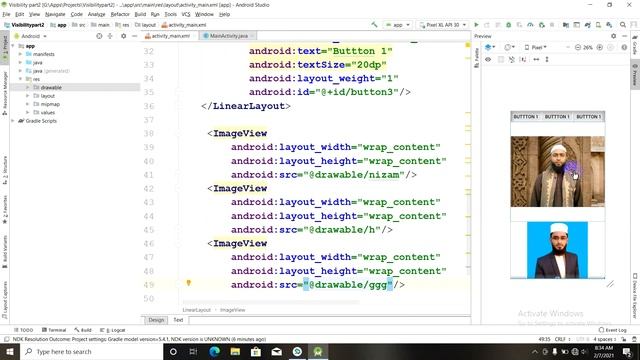The width and height of the screenshot is (640, 360).
Task: Select the layout folder in project tree
Action: point(47,96)
